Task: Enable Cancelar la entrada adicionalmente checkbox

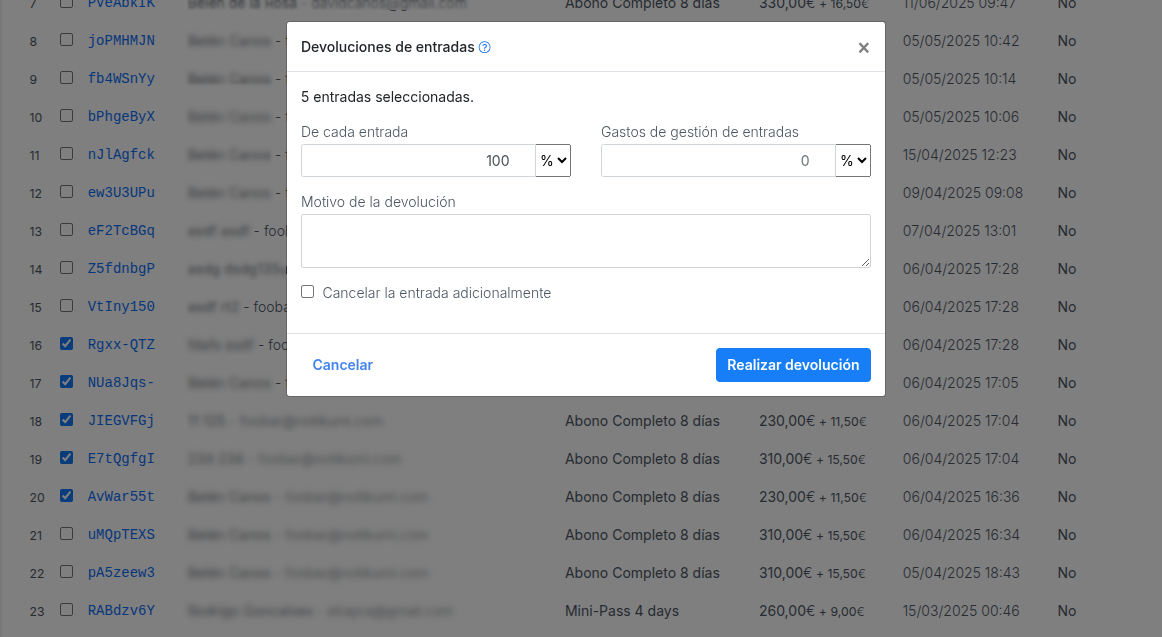Action: click(308, 292)
